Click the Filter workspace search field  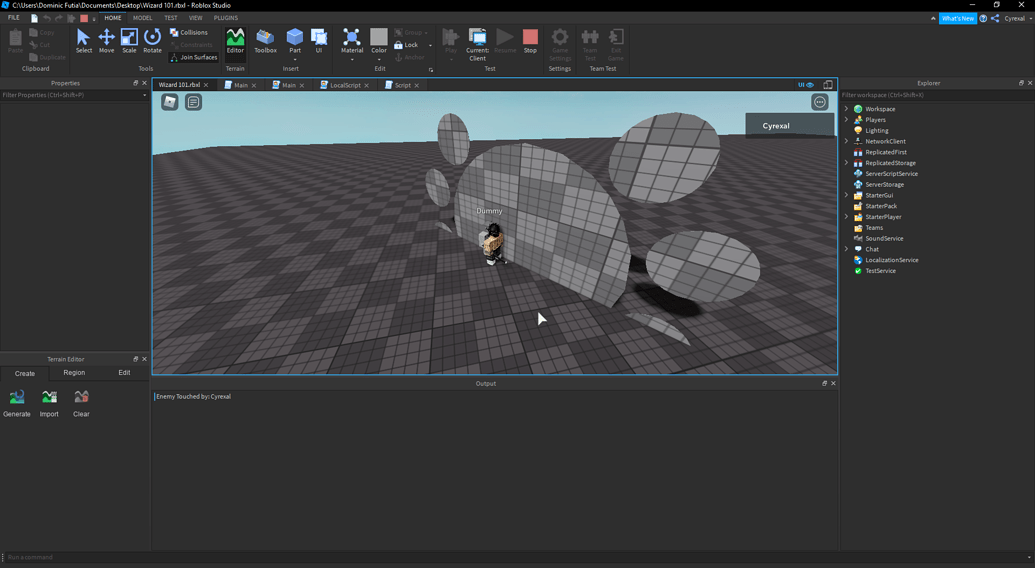(x=937, y=95)
